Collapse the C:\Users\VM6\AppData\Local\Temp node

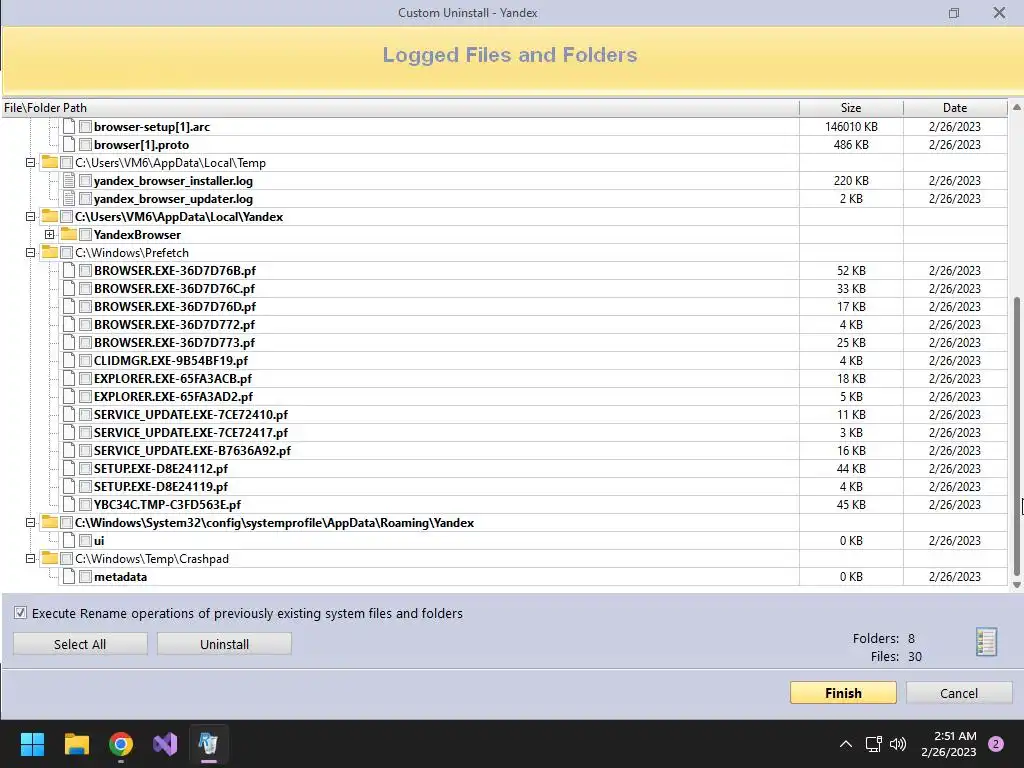(31, 163)
